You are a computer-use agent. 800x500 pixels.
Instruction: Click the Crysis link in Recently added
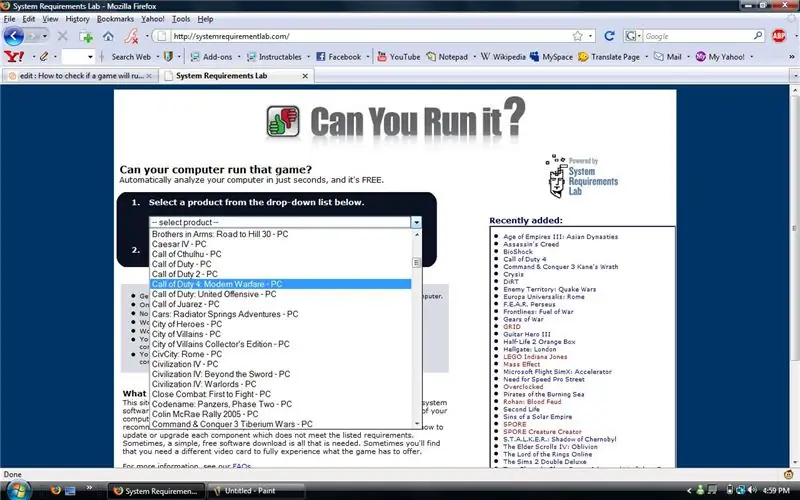(x=513, y=274)
